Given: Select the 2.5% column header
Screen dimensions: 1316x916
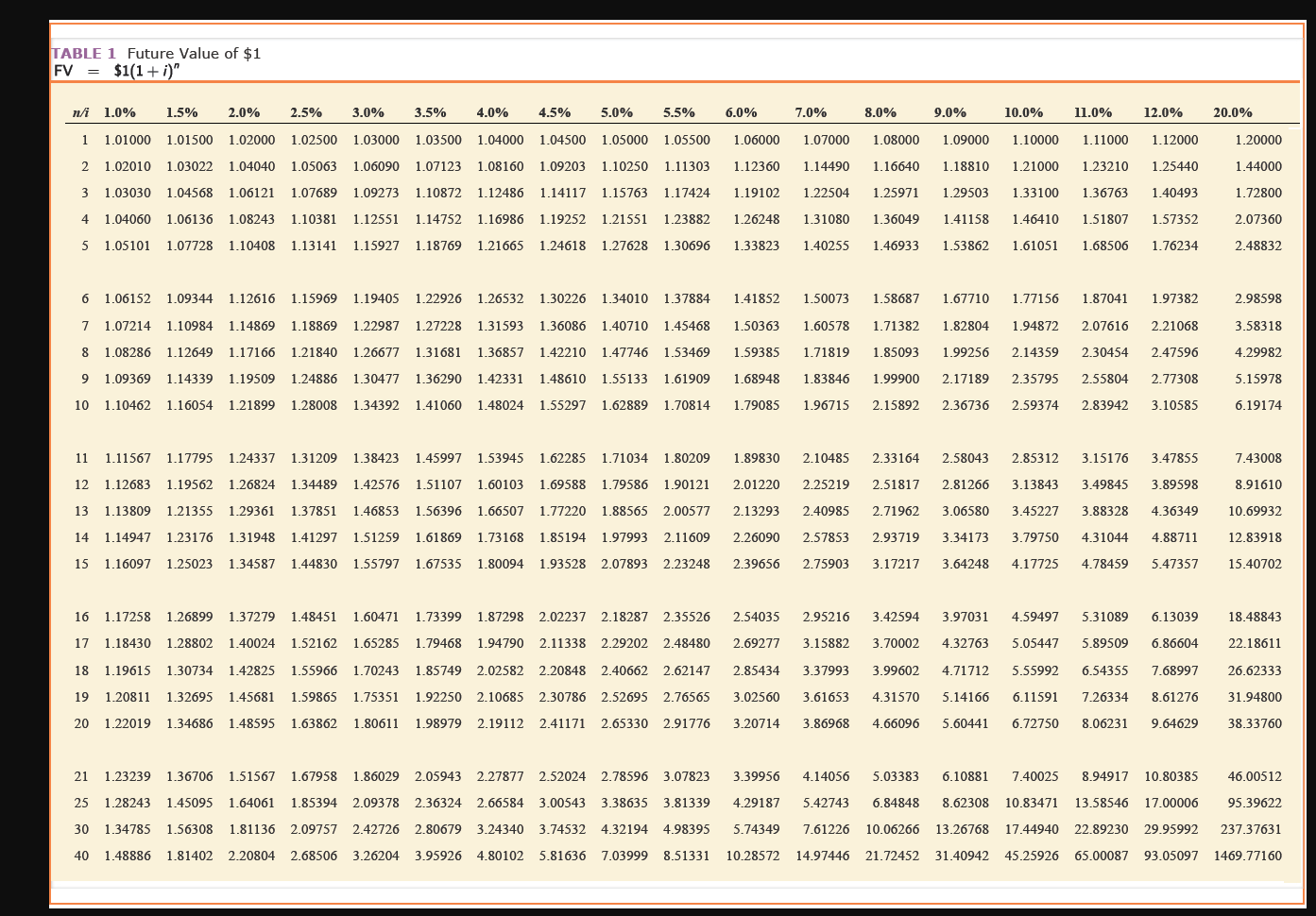Looking at the screenshot, I should pyautogui.click(x=306, y=112).
